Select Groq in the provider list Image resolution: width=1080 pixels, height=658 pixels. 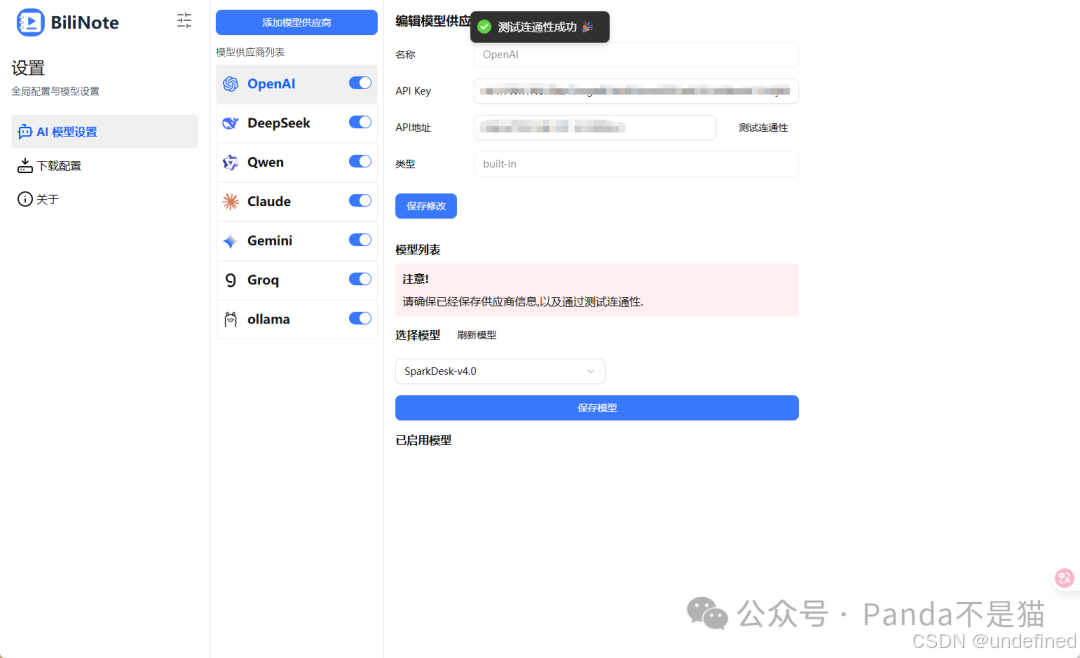coord(297,280)
